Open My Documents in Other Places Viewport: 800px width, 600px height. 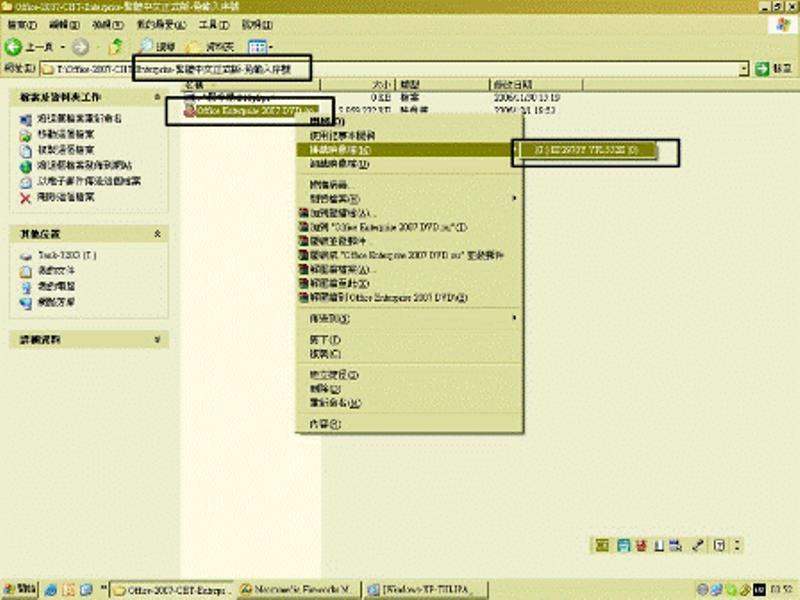click(x=56, y=270)
